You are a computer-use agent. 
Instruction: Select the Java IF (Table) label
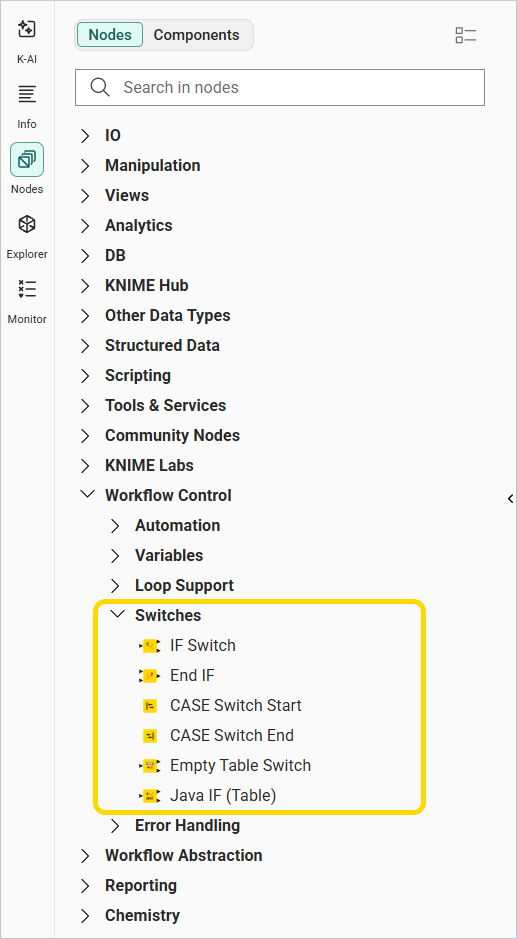[223, 796]
